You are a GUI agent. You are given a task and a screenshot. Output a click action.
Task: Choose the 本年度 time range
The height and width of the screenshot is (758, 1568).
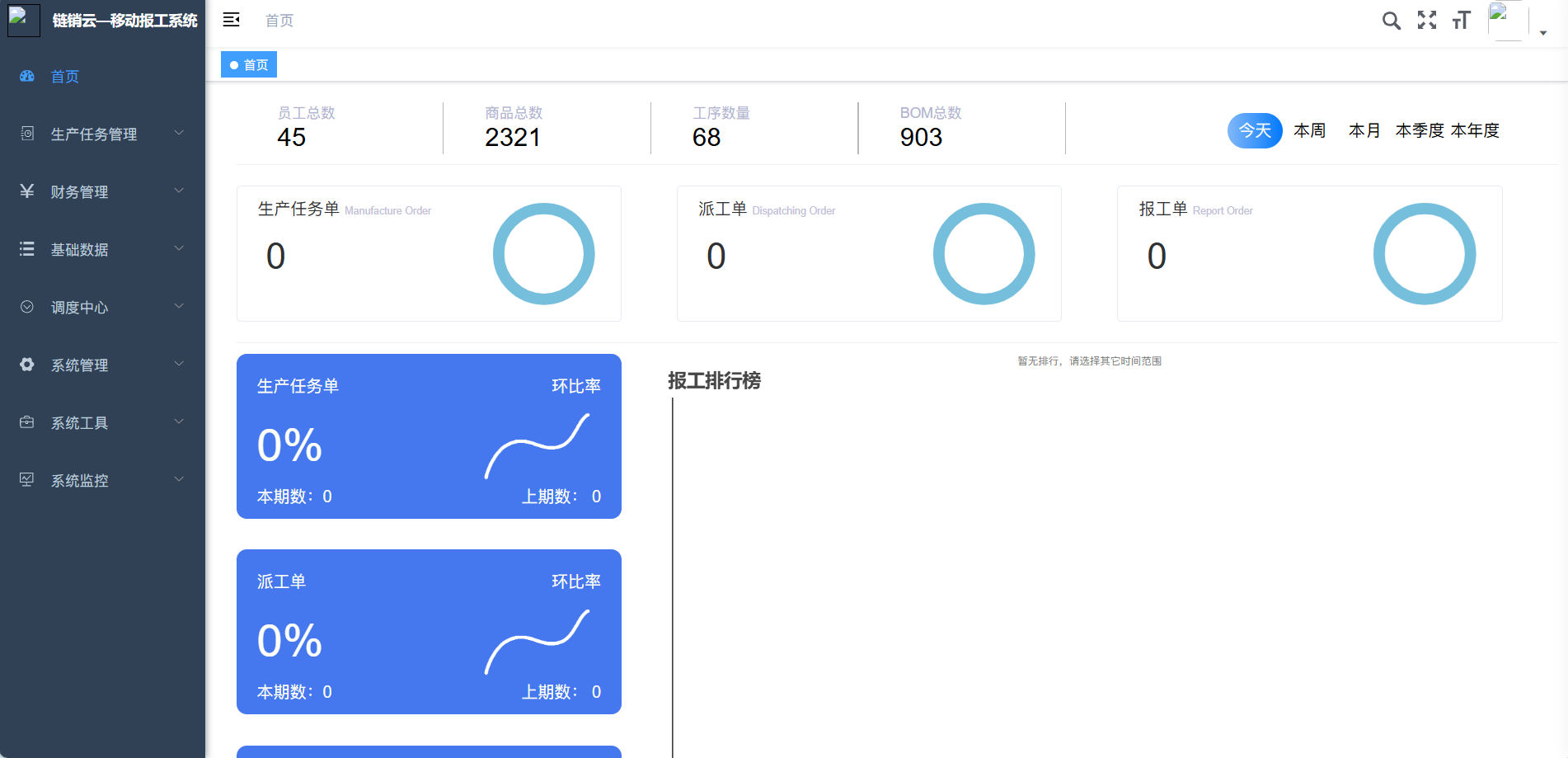1475,130
